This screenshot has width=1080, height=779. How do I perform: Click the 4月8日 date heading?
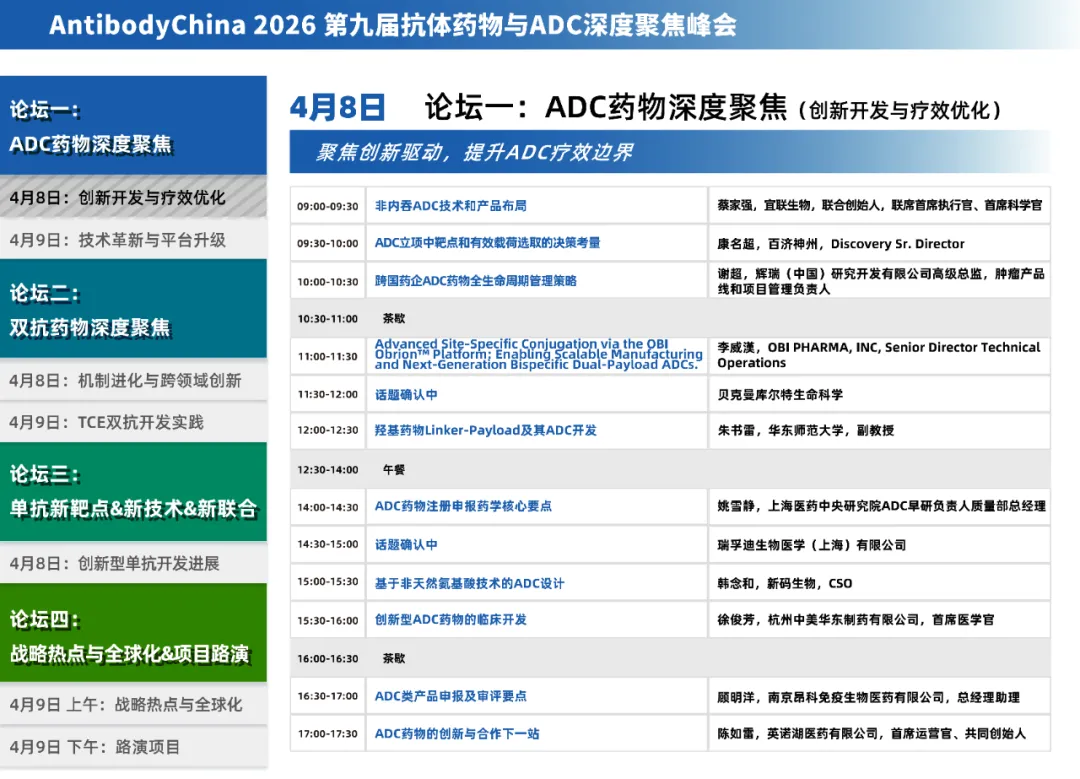[338, 108]
